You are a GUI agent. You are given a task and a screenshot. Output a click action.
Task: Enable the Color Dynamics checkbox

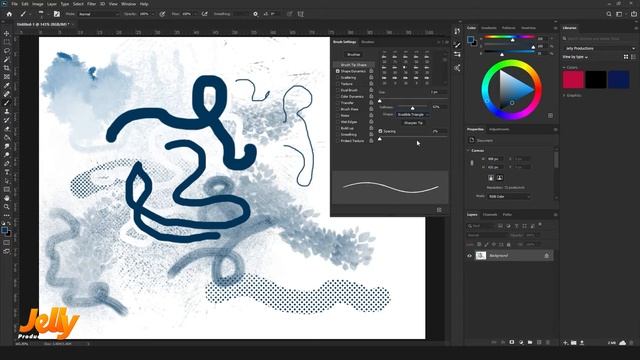tap(338, 96)
